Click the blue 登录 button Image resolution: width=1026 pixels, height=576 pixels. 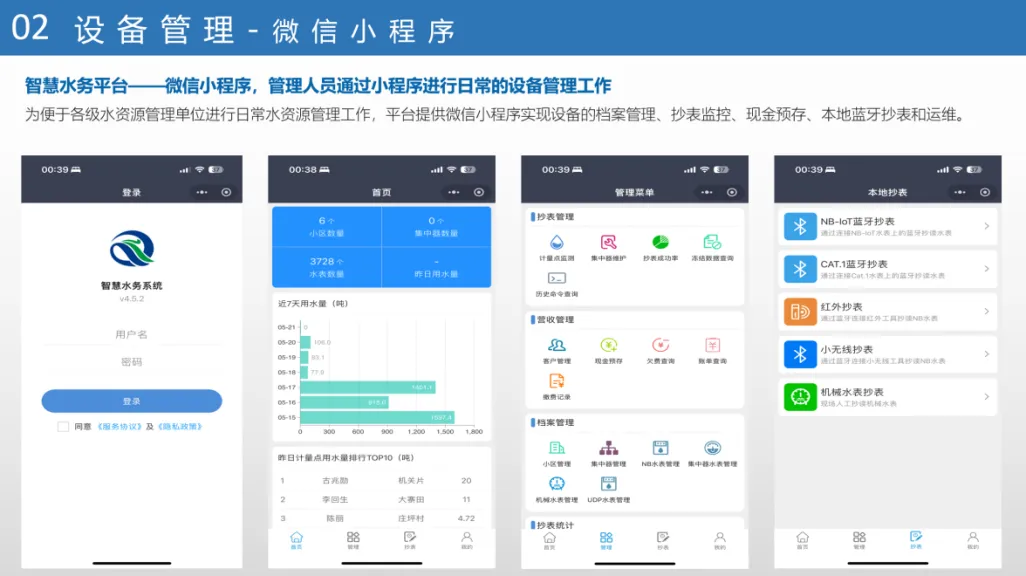coord(132,401)
